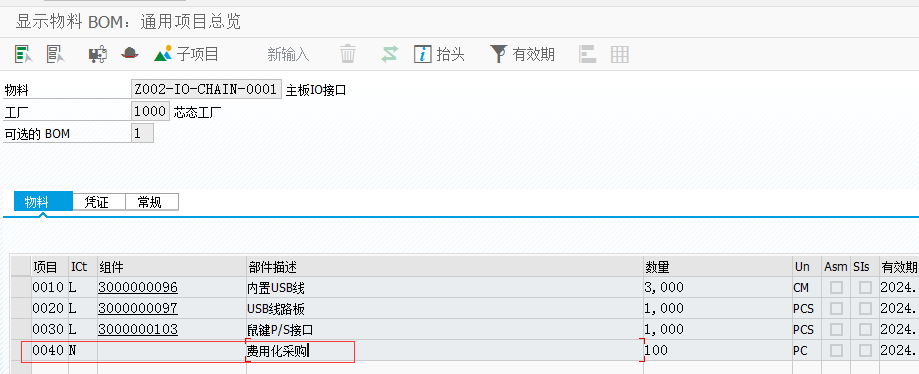The width and height of the screenshot is (919, 374).
Task: Click the trash delete icon
Action: [x=348, y=54]
